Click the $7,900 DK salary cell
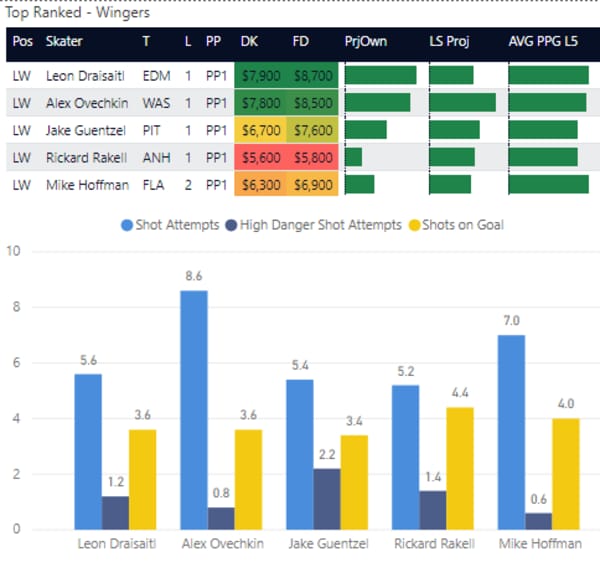The image size is (600, 562). 261,76
